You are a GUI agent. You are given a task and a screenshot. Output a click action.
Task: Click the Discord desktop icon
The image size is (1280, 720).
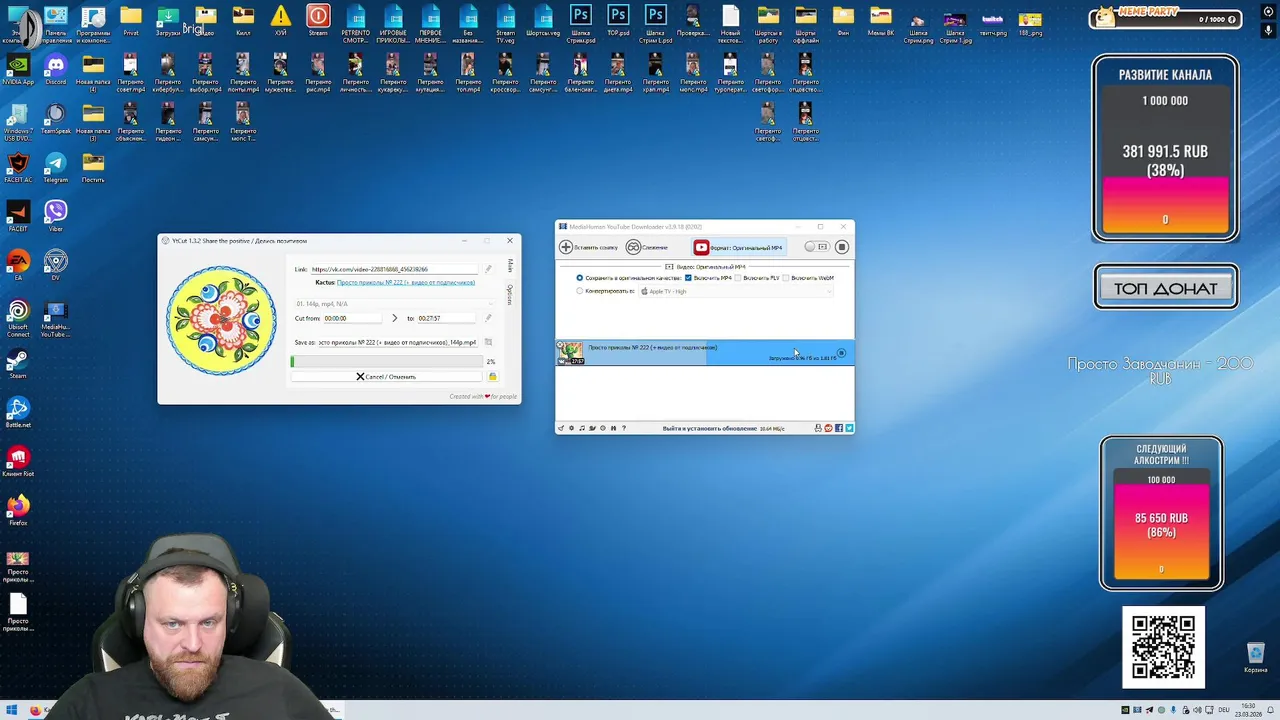coord(56,70)
